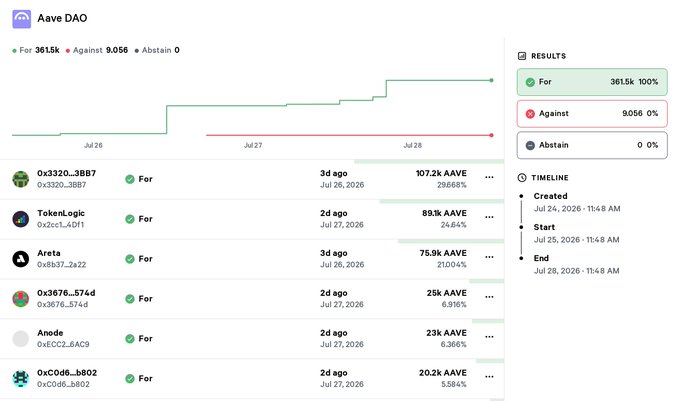Toggle the For series in chart legend

[36, 50]
